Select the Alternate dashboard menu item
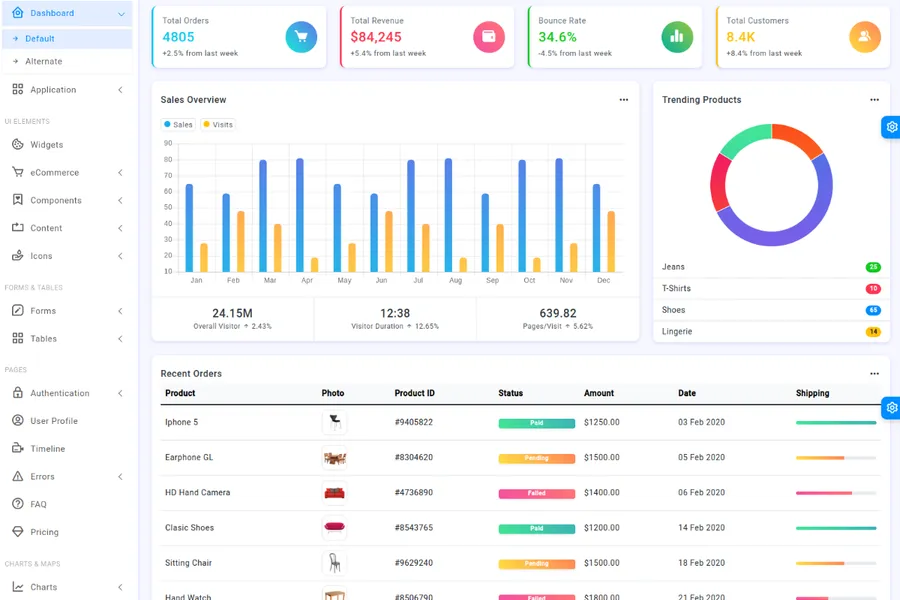Screen dimensions: 900x600 pos(43,62)
